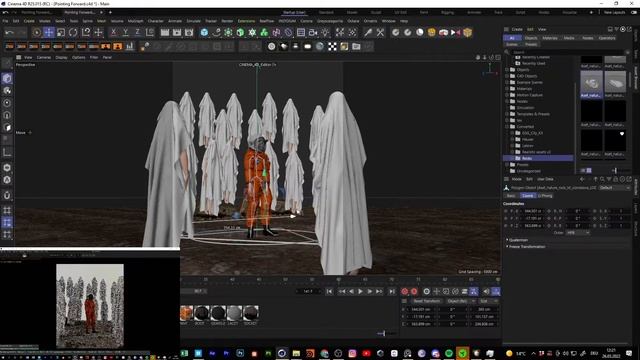Click the Camera object icon

click(x=313, y=32)
